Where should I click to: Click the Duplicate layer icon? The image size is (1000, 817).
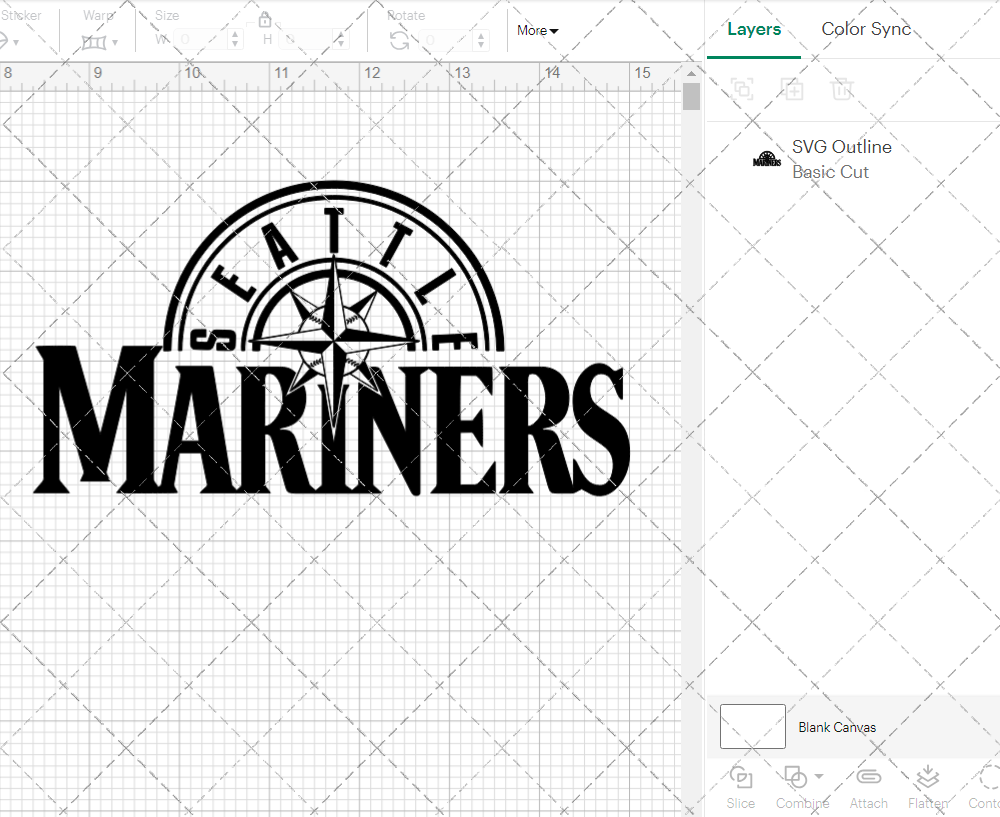[x=792, y=89]
